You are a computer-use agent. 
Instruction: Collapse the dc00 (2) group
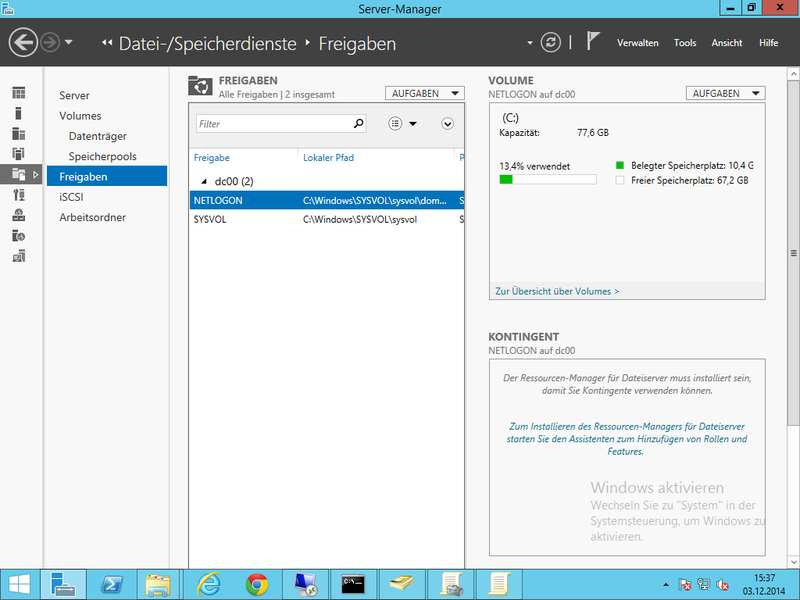205,181
